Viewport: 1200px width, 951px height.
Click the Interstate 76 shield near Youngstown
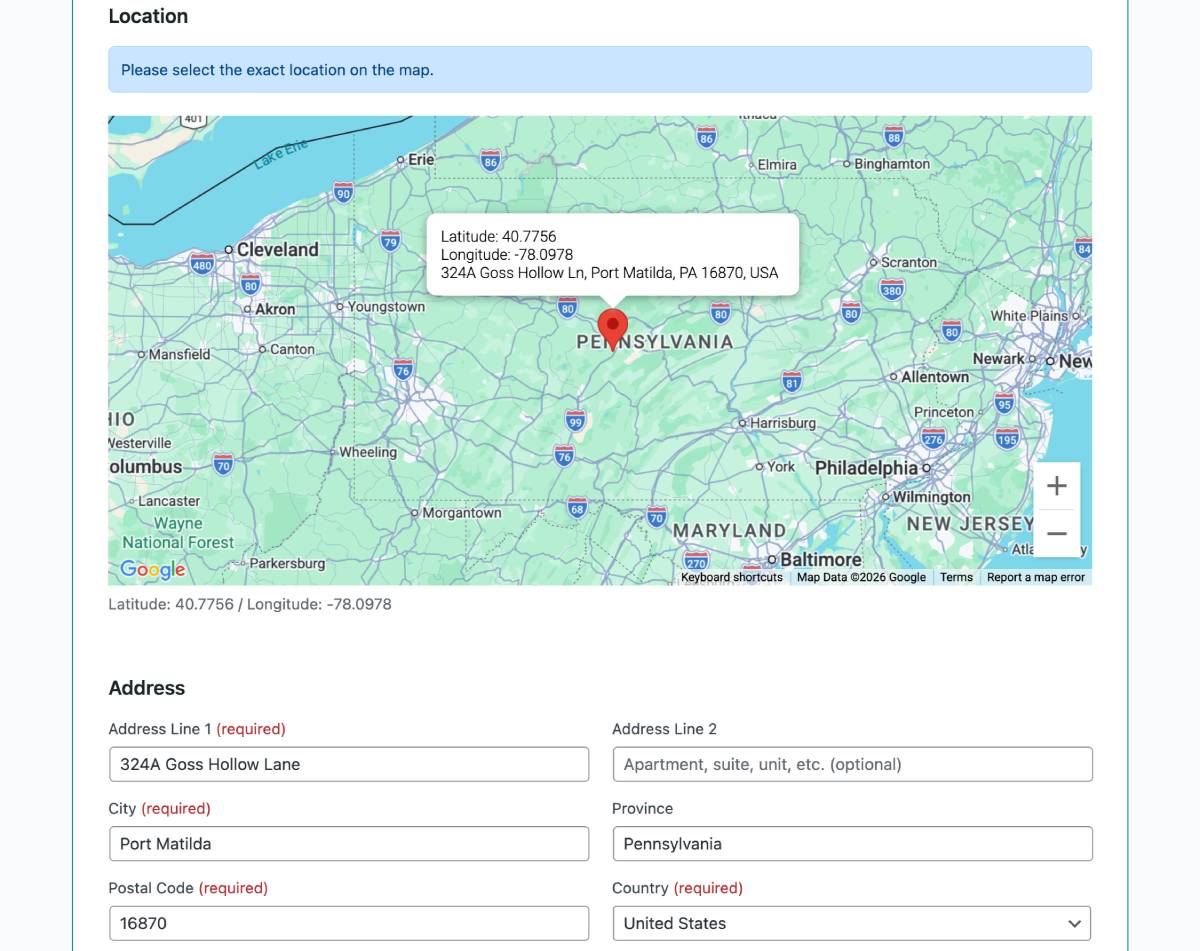pos(403,369)
